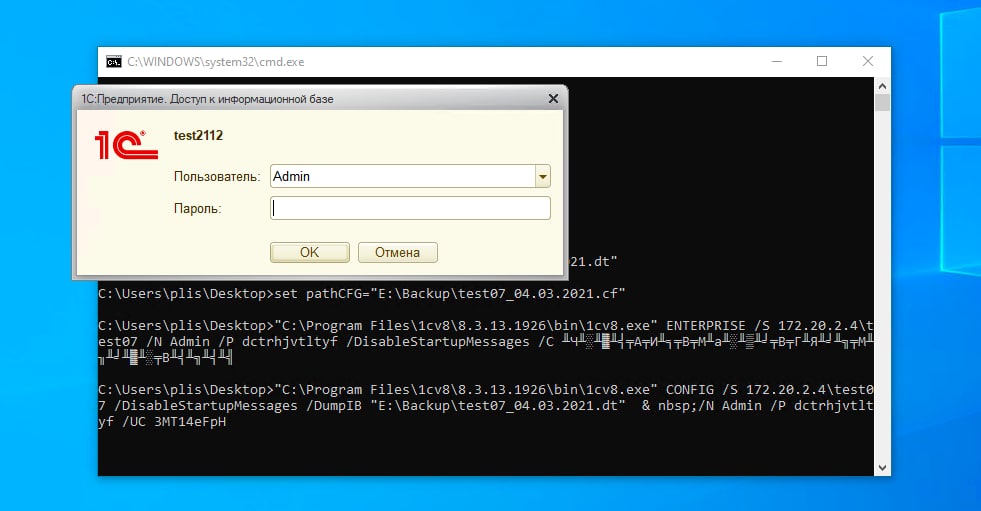Click the test2112 database name
The image size is (981, 511).
pos(198,136)
